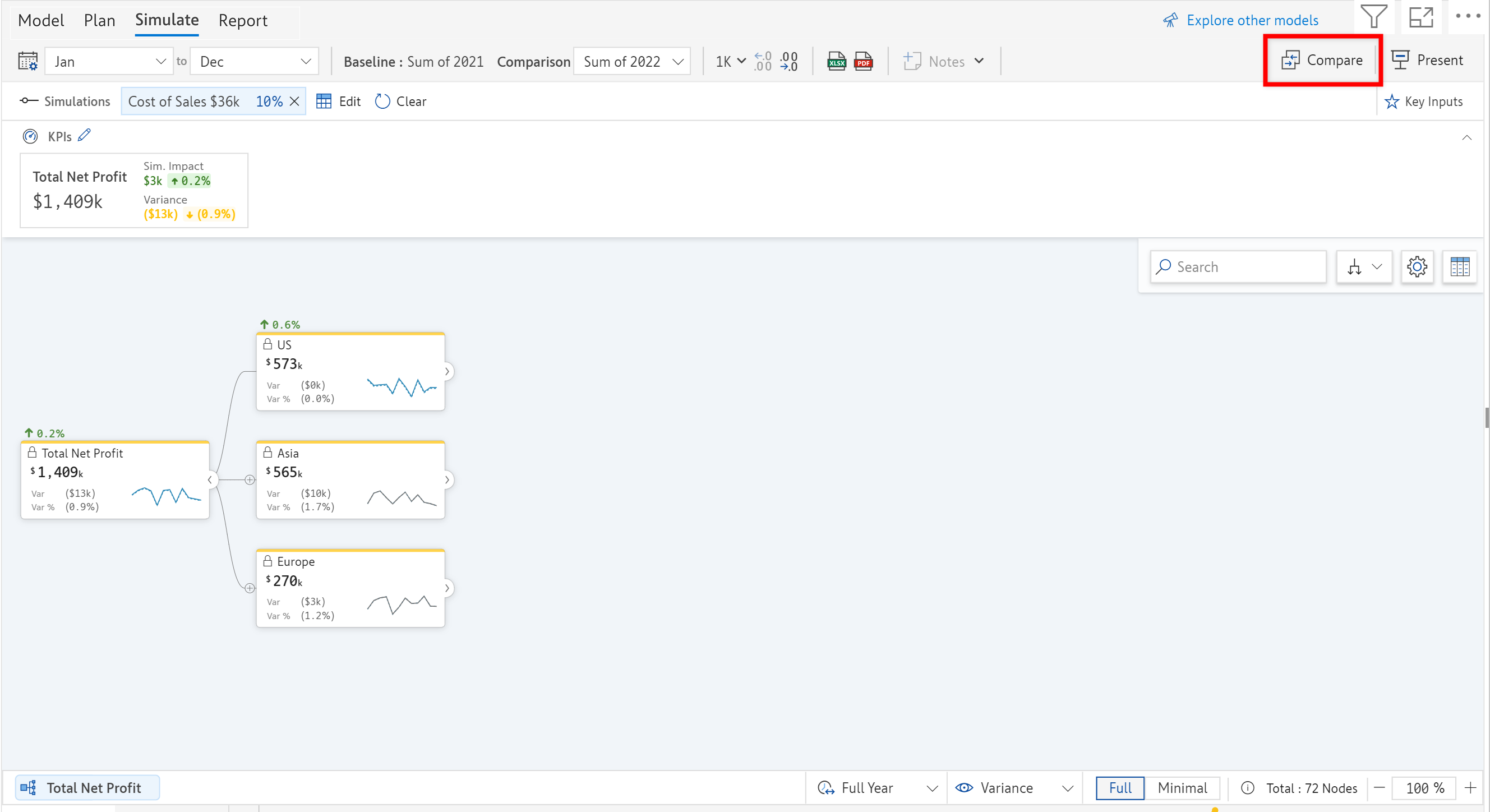This screenshot has height=812, width=1490.
Task: Switch to the Report tab
Action: [242, 21]
